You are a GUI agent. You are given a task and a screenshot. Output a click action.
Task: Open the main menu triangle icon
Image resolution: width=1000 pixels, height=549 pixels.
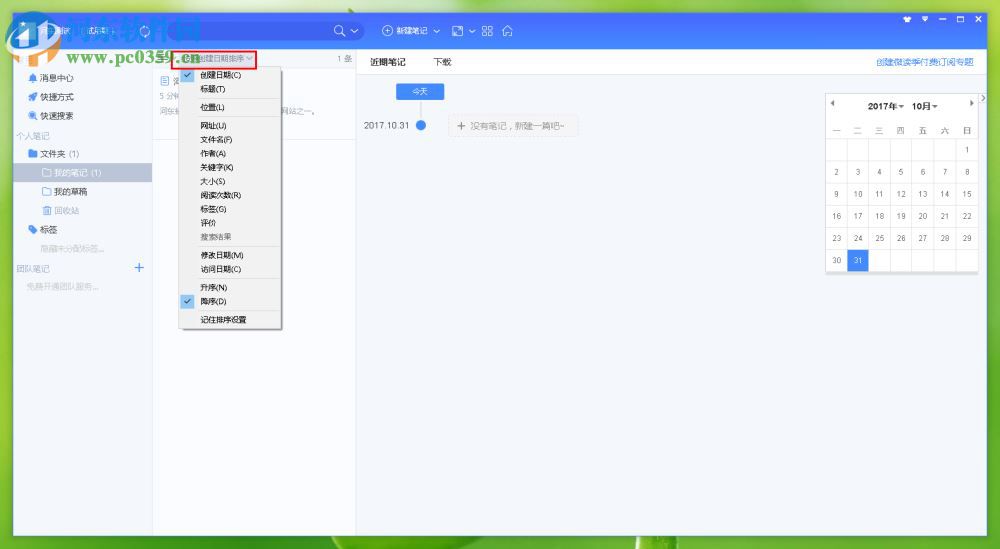pos(925,19)
